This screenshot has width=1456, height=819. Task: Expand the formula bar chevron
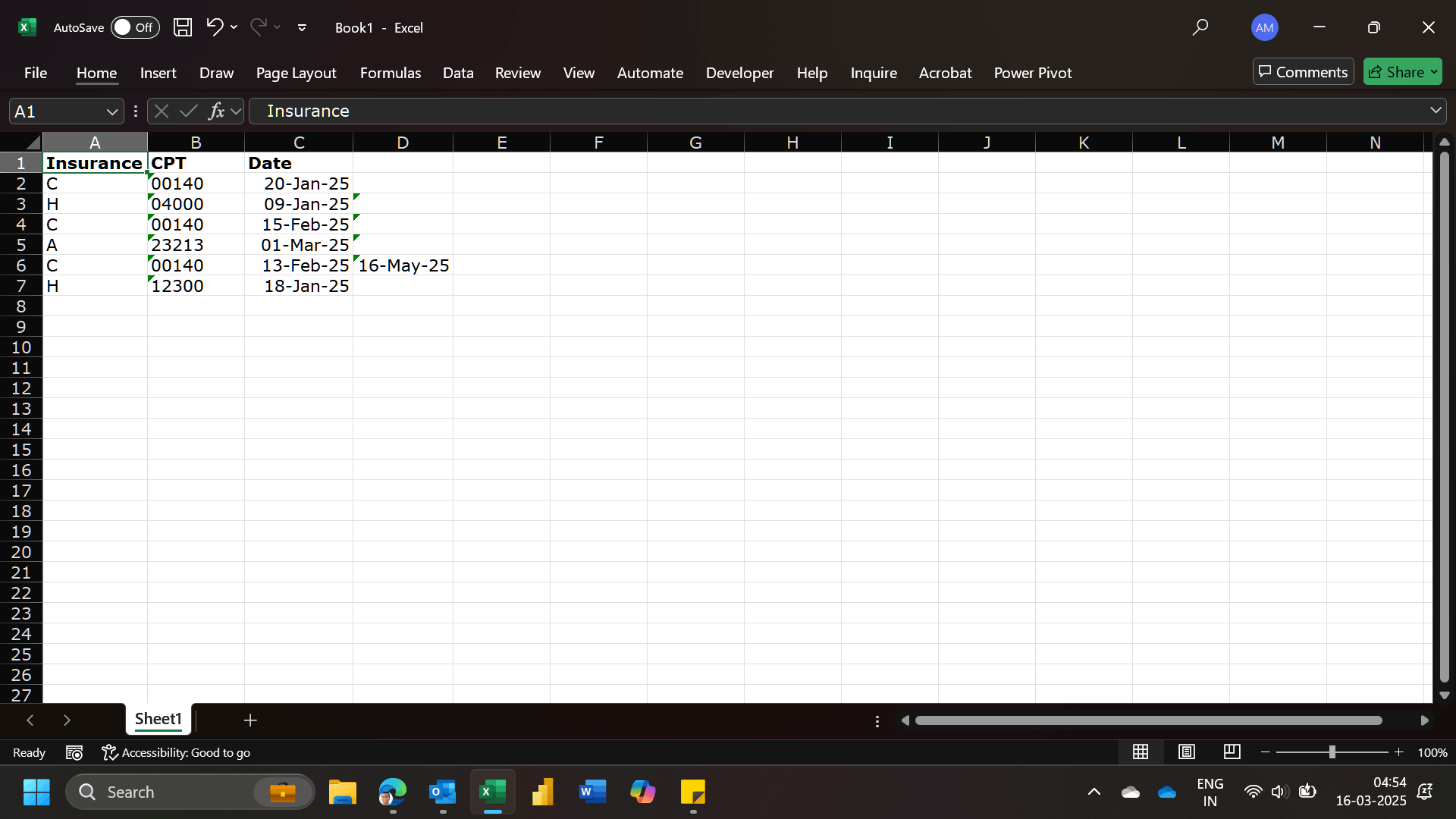[1436, 111]
